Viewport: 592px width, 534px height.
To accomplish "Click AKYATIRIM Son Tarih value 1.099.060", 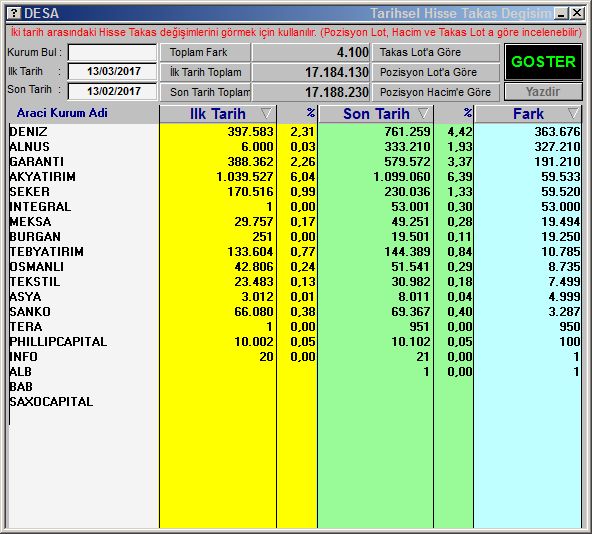I will (x=402, y=176).
